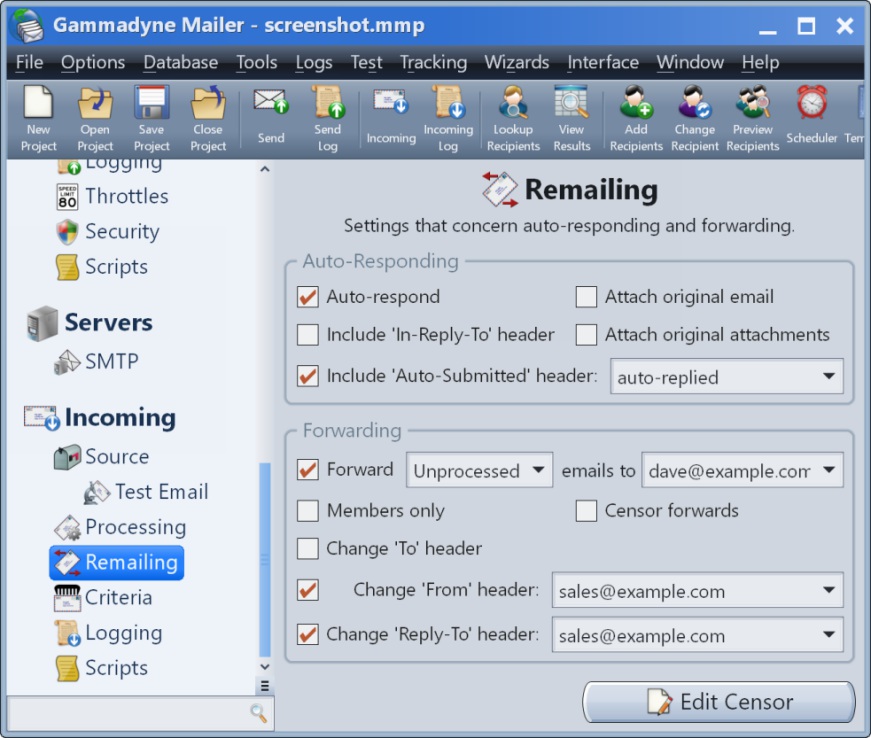
Task: Select SMTP under Servers
Action: [97, 362]
